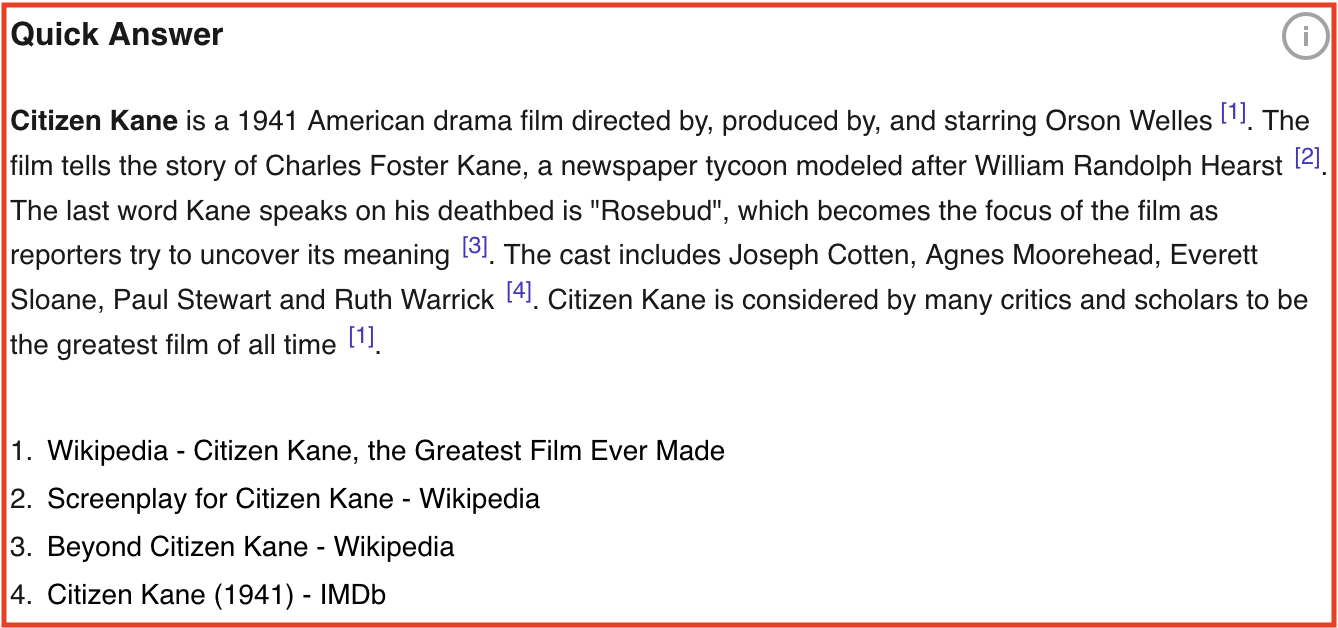This screenshot has width=1338, height=628.
Task: Open citation [2] after William Randolph Hearst
Action: pos(1307,158)
